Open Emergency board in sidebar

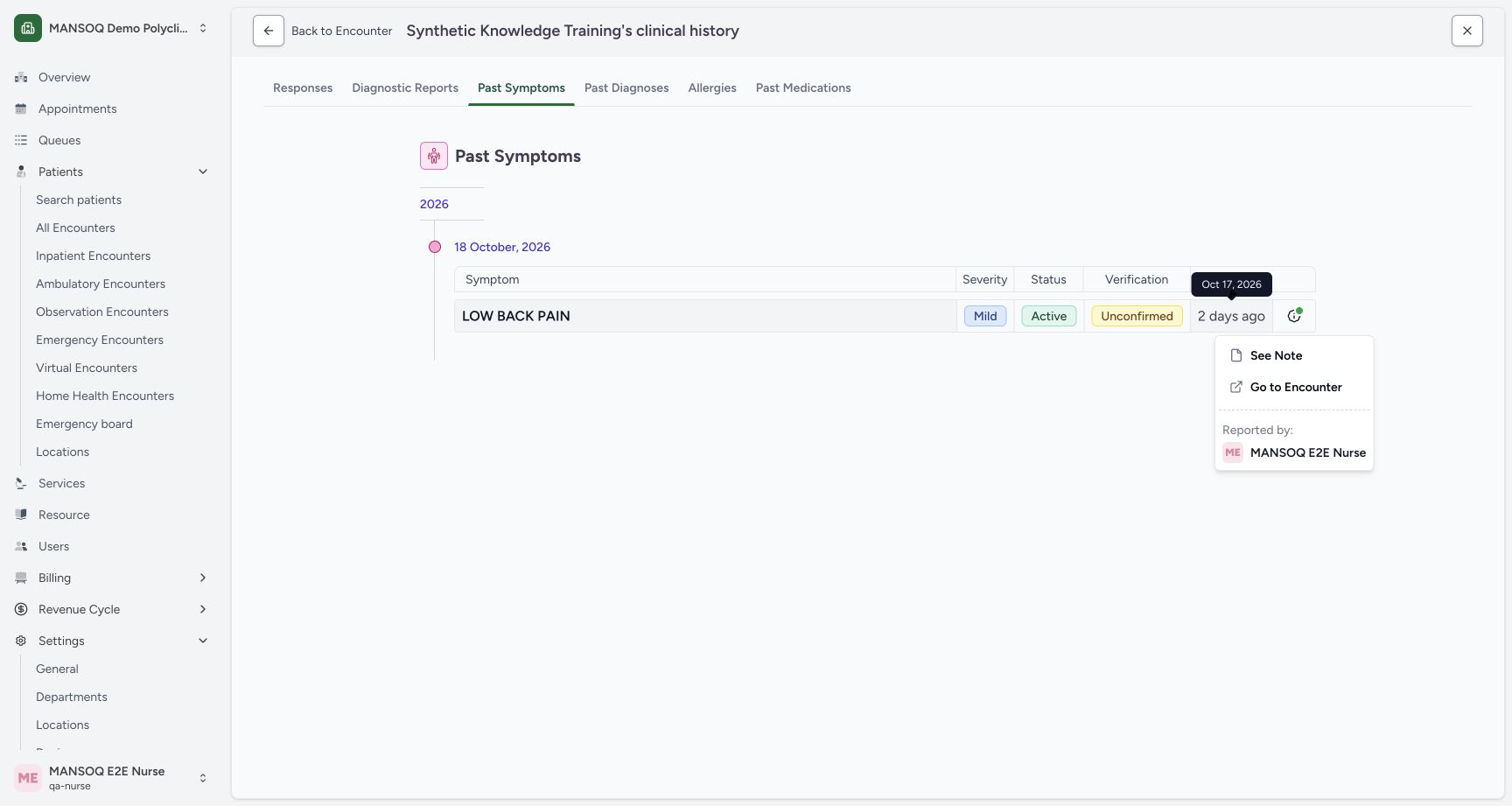pos(84,424)
